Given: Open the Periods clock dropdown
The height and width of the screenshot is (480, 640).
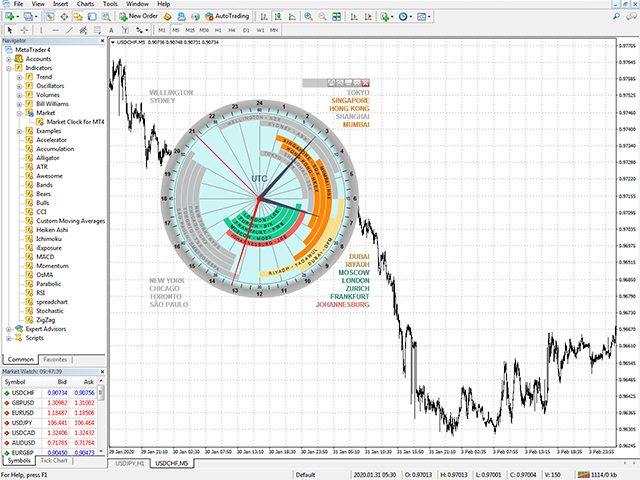Looking at the screenshot, I should pyautogui.click(x=404, y=16).
